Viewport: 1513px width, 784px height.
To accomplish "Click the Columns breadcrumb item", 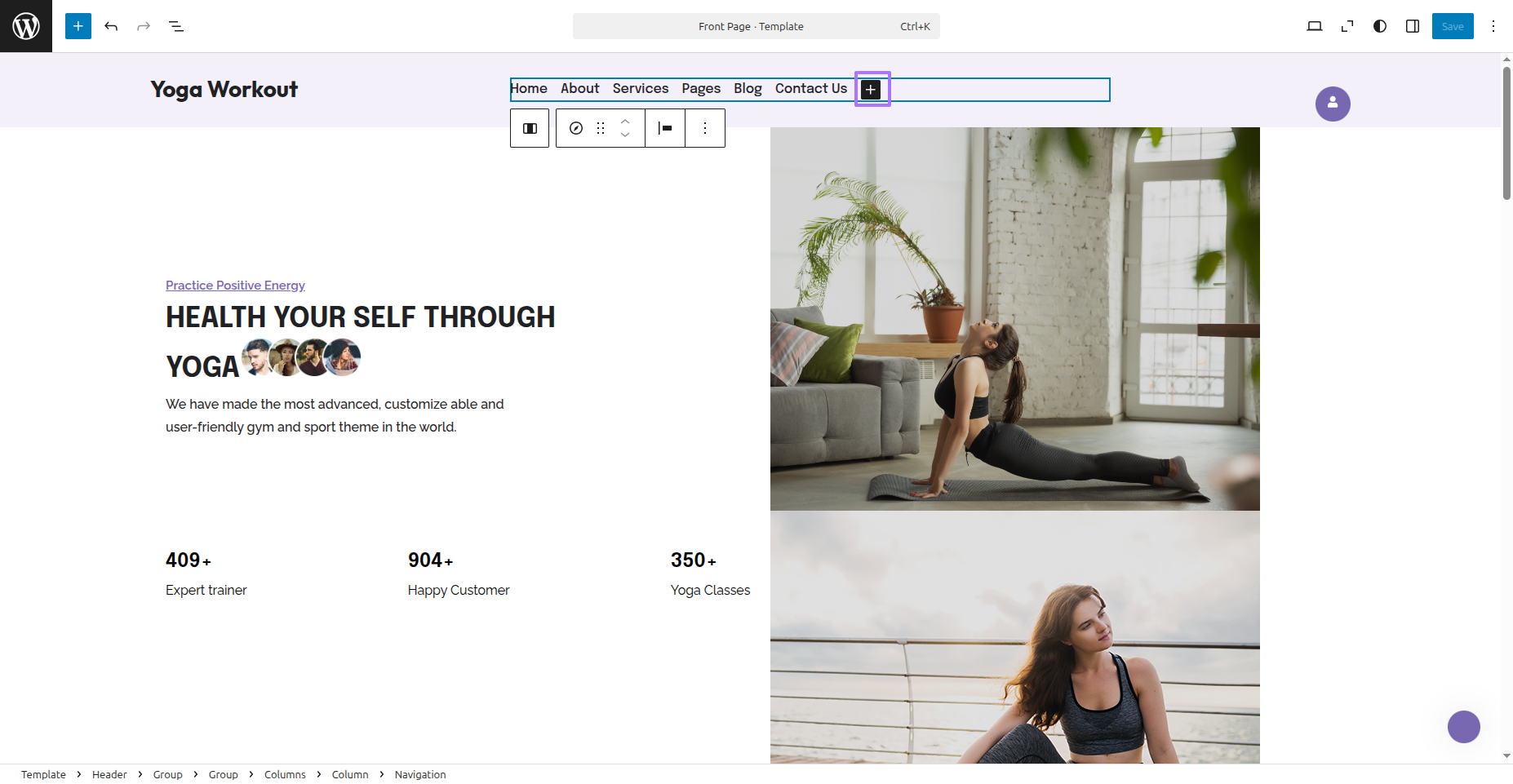I will [285, 774].
